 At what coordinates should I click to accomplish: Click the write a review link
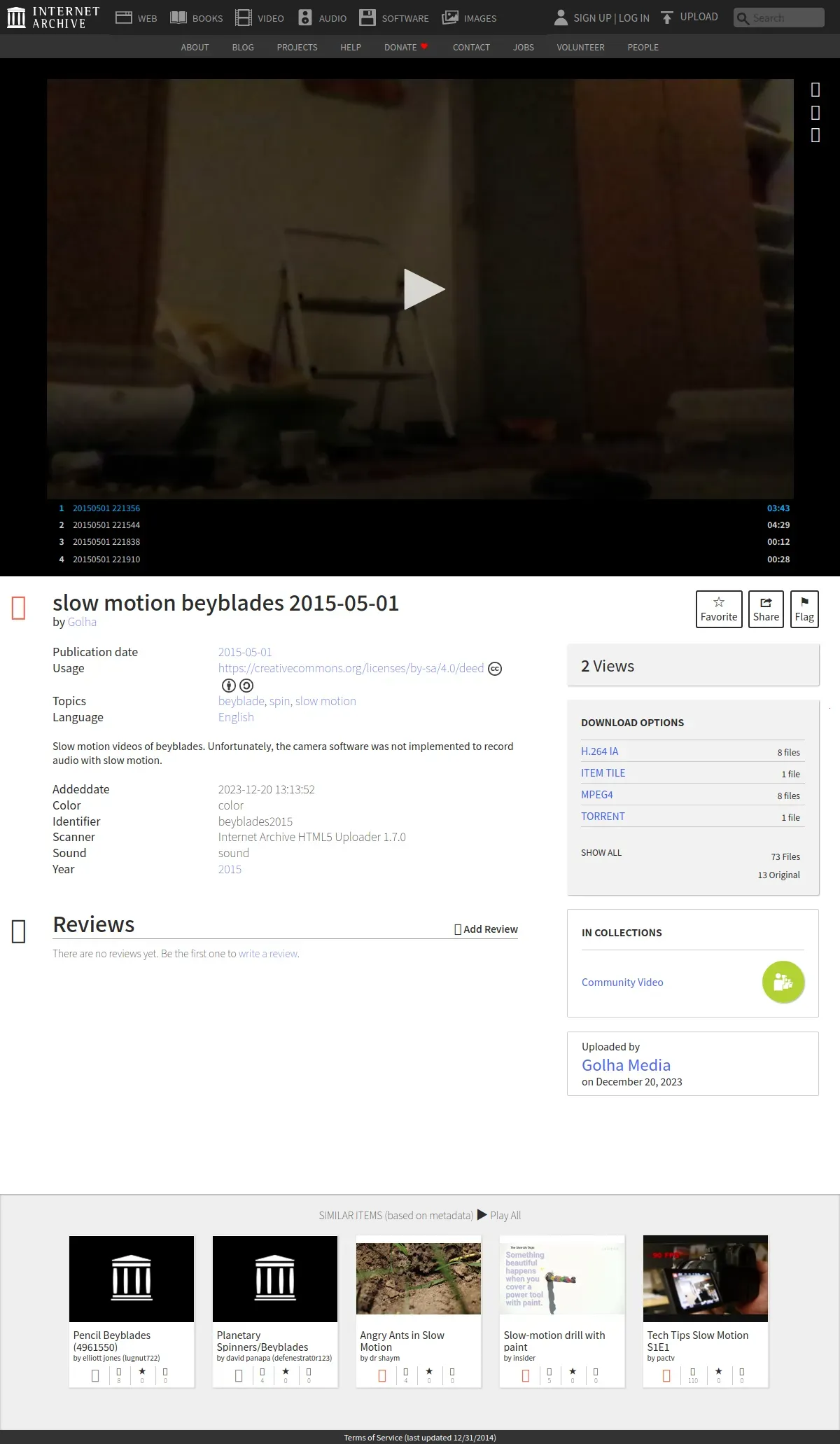pos(268,954)
